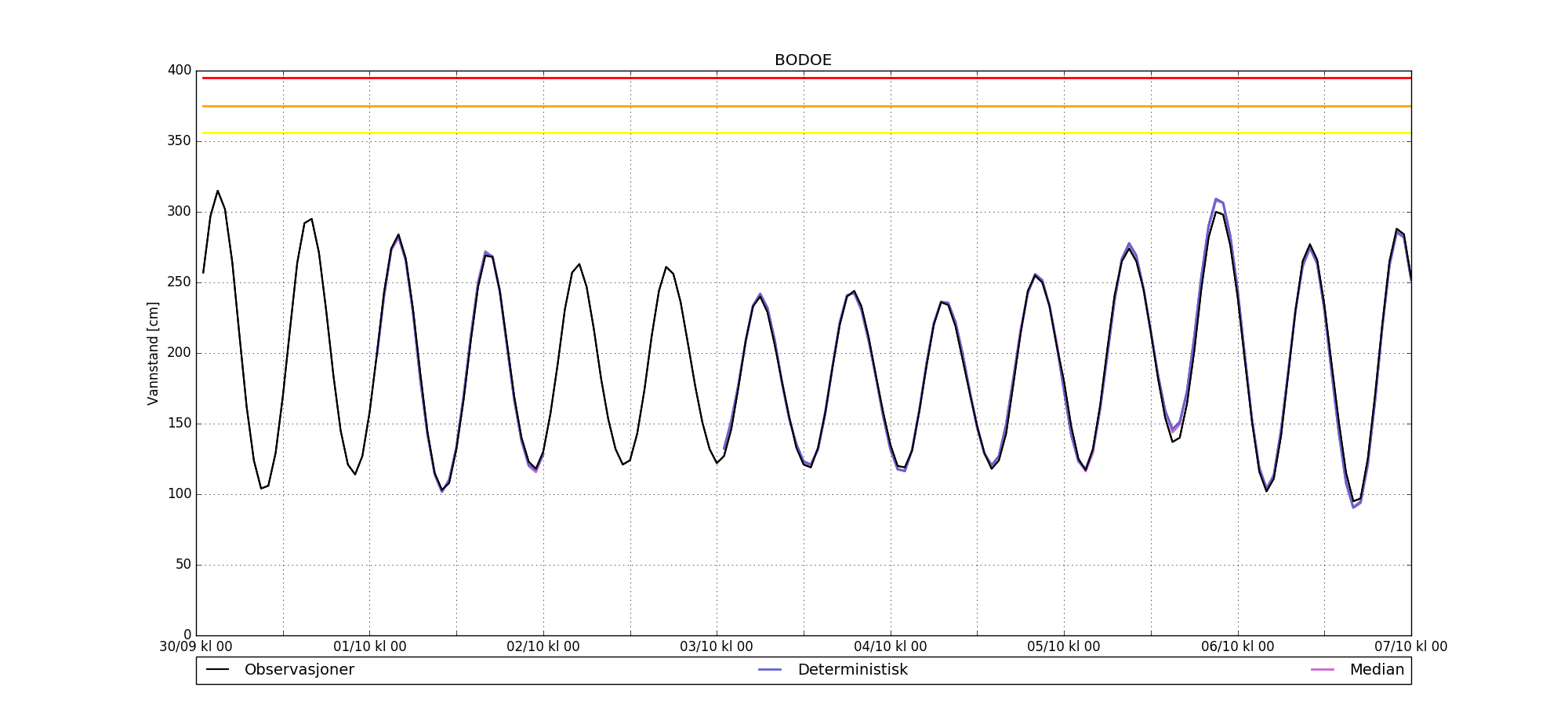Viewport: 1568px width, 706px height.
Task: Click the BODOE chart title
Action: pyautogui.click(x=803, y=60)
